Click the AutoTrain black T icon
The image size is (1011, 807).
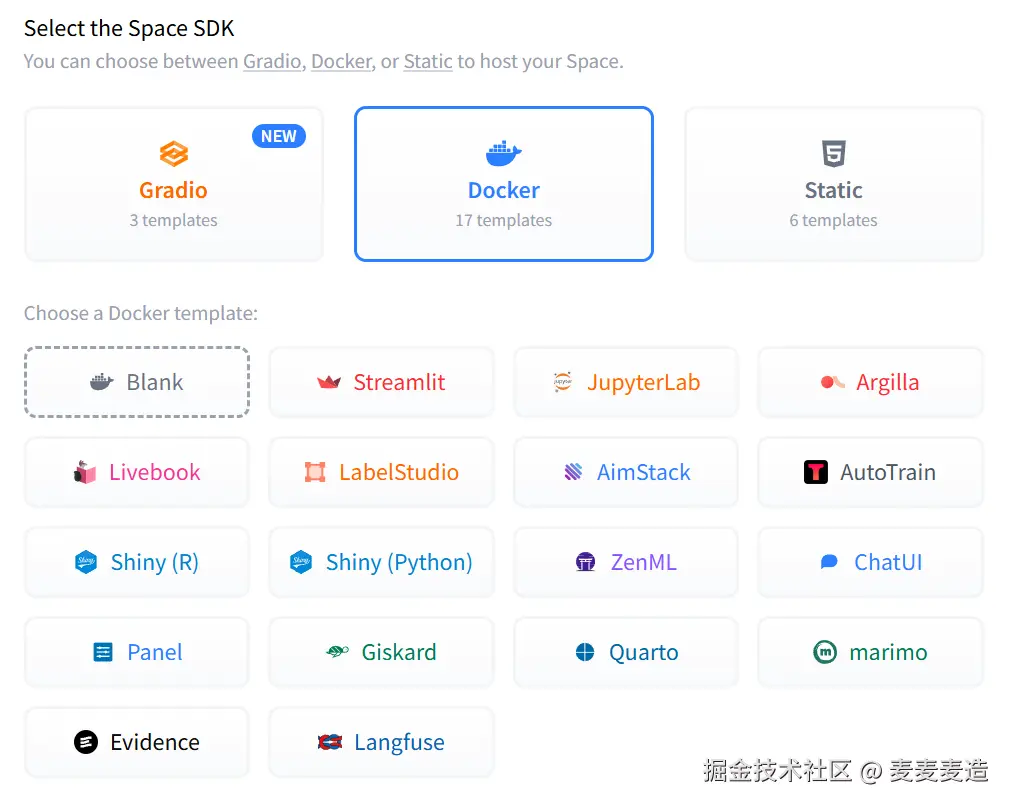point(816,472)
